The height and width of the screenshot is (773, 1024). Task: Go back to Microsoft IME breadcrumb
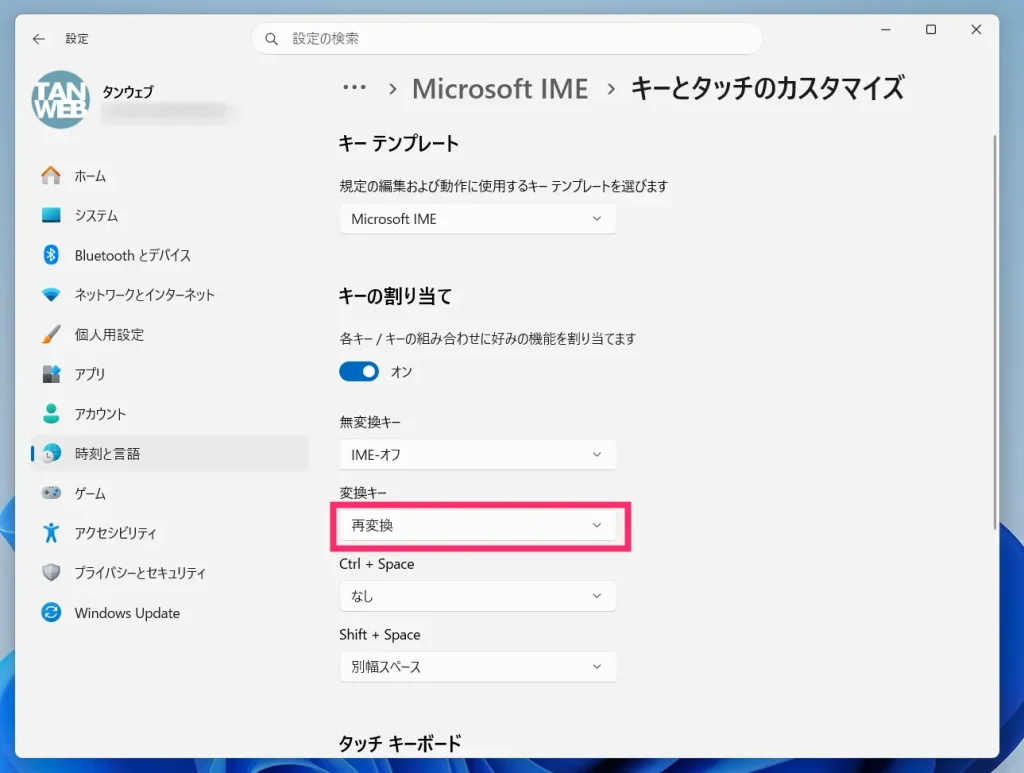[x=500, y=89]
